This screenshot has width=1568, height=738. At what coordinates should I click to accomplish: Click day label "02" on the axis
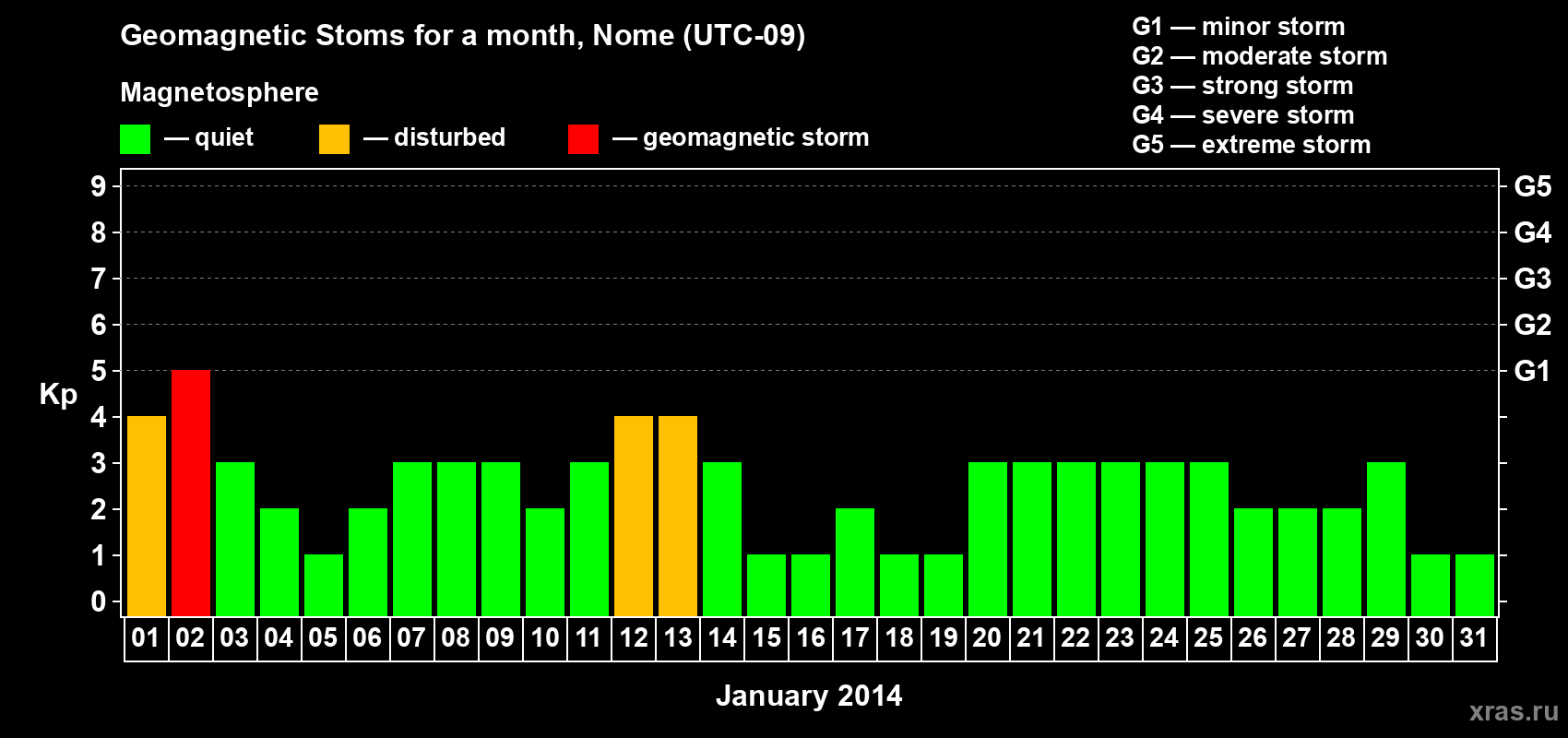coord(190,637)
